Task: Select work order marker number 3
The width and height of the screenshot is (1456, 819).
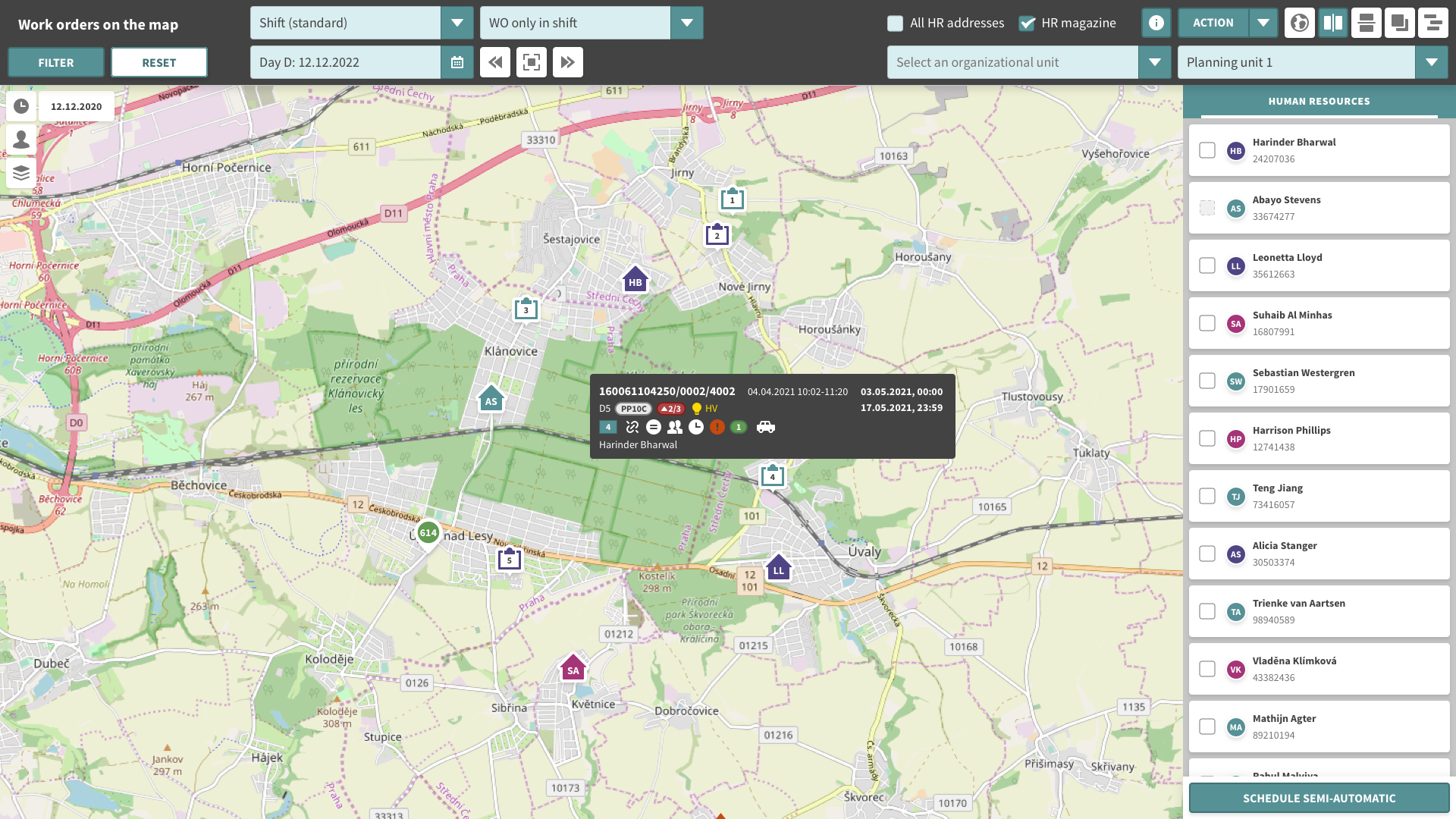Action: pyautogui.click(x=526, y=309)
